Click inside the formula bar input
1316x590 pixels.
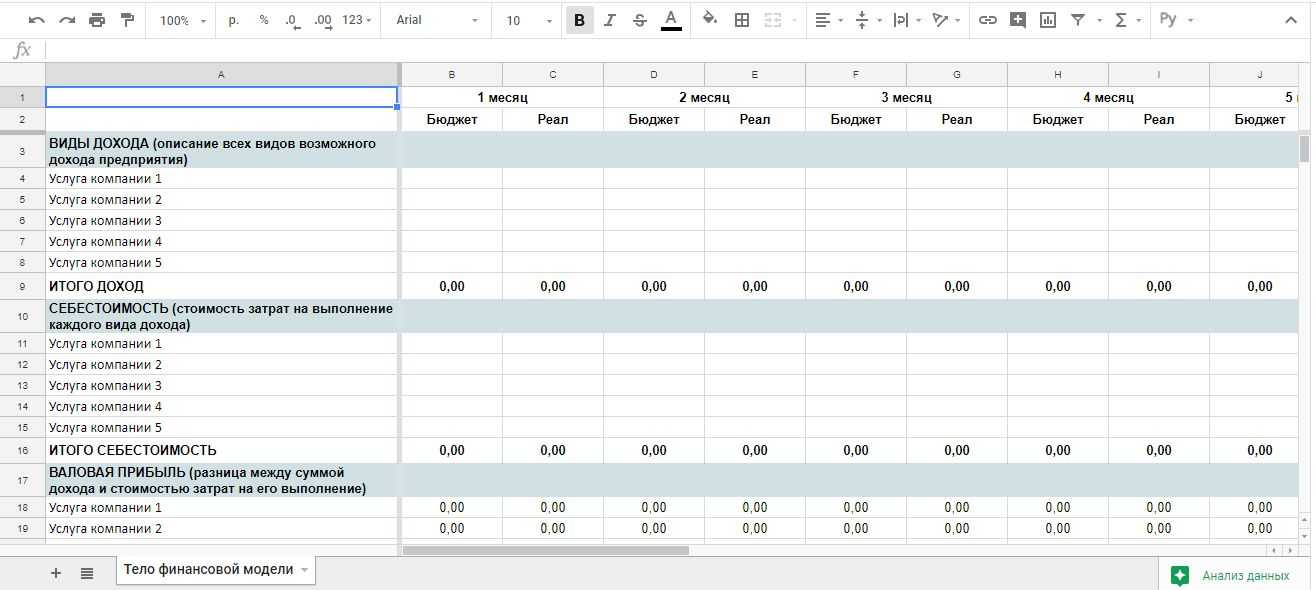[670, 50]
